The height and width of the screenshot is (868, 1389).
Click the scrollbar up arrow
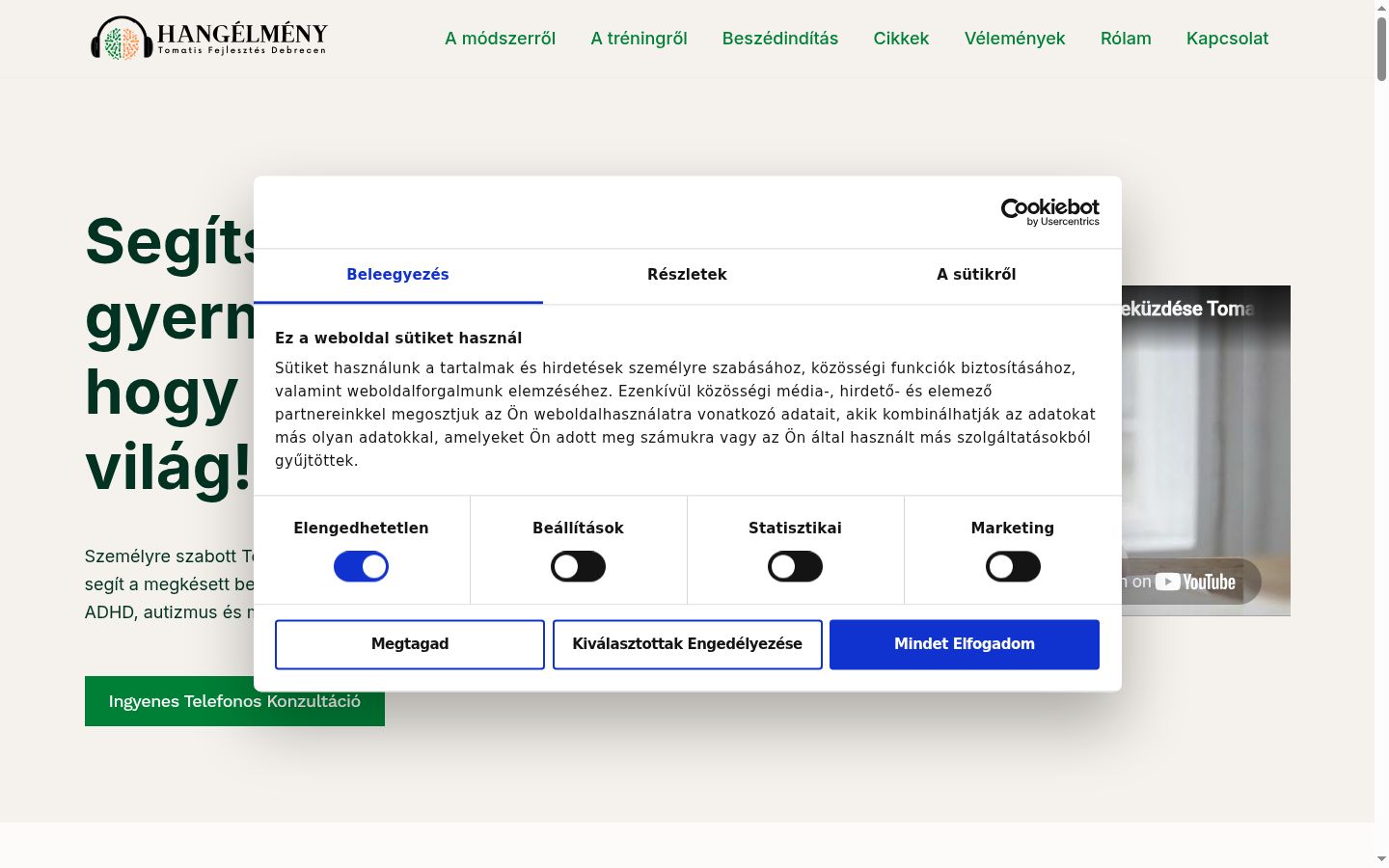click(1381, 7)
